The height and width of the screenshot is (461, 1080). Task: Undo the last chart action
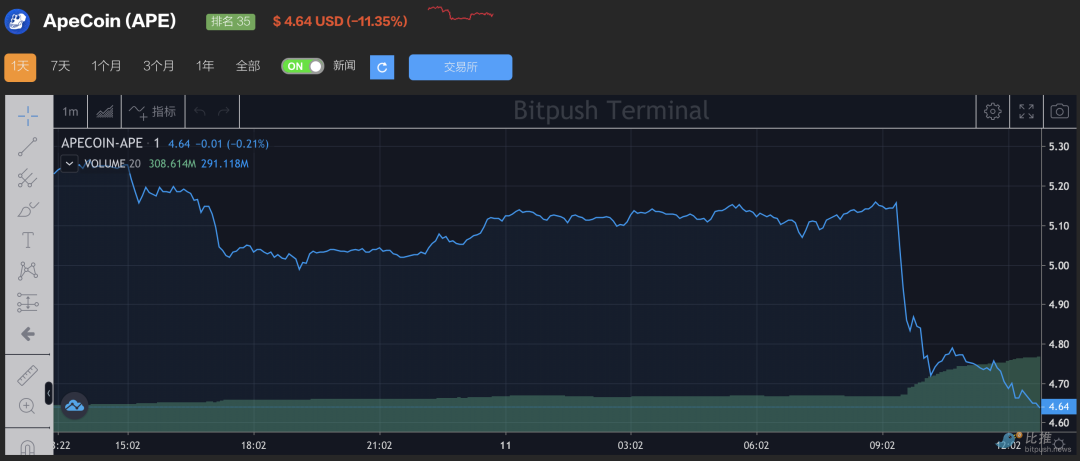pyautogui.click(x=200, y=112)
